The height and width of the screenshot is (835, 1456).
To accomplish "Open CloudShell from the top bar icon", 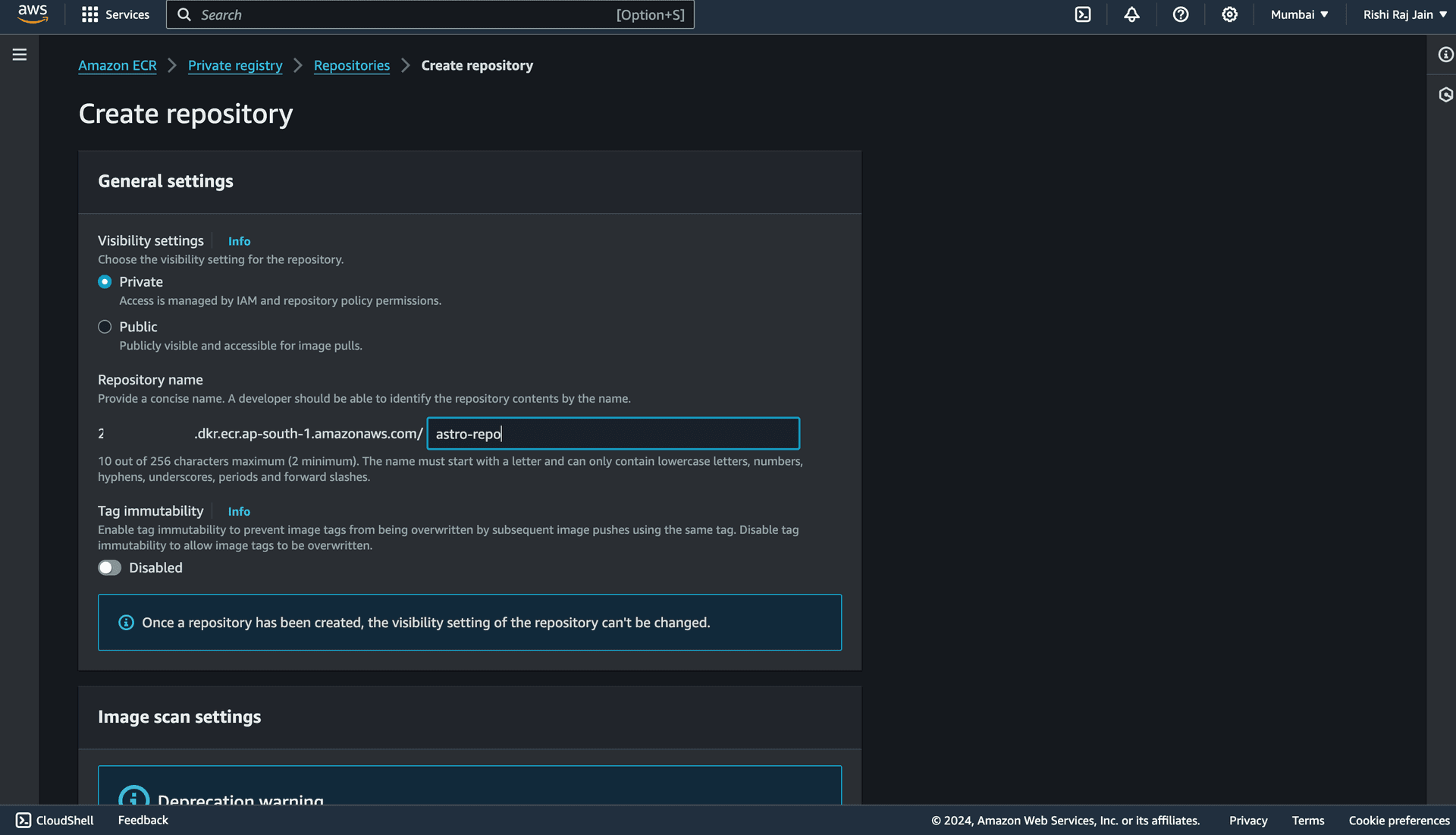I will [x=1083, y=14].
